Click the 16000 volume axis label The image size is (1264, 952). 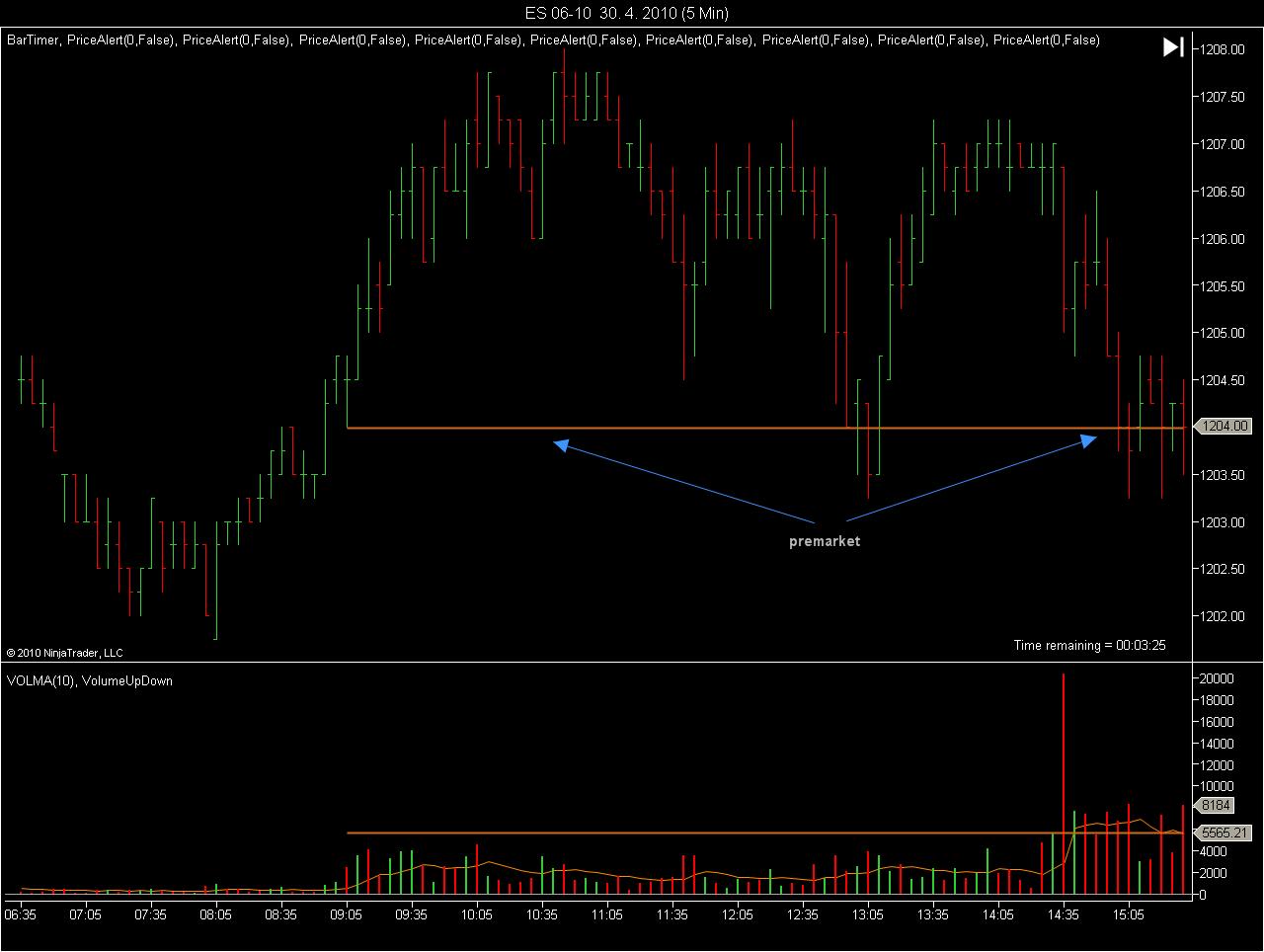(1217, 722)
